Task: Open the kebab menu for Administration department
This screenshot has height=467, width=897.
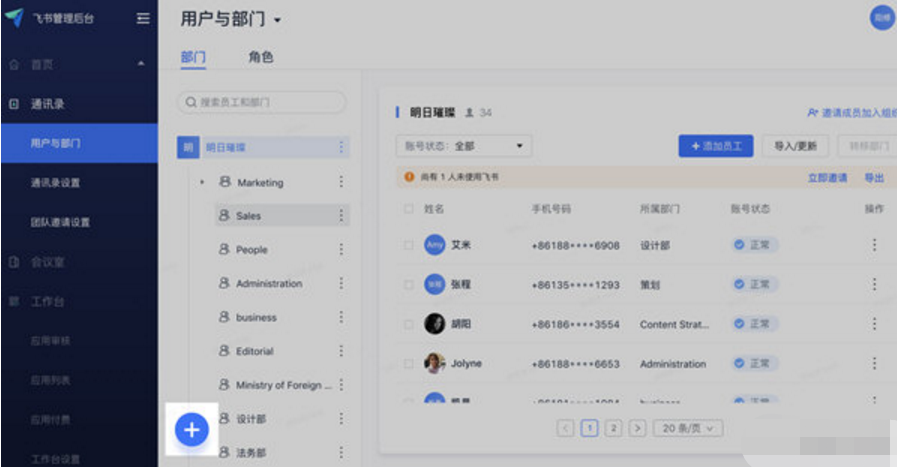Action: tap(341, 283)
